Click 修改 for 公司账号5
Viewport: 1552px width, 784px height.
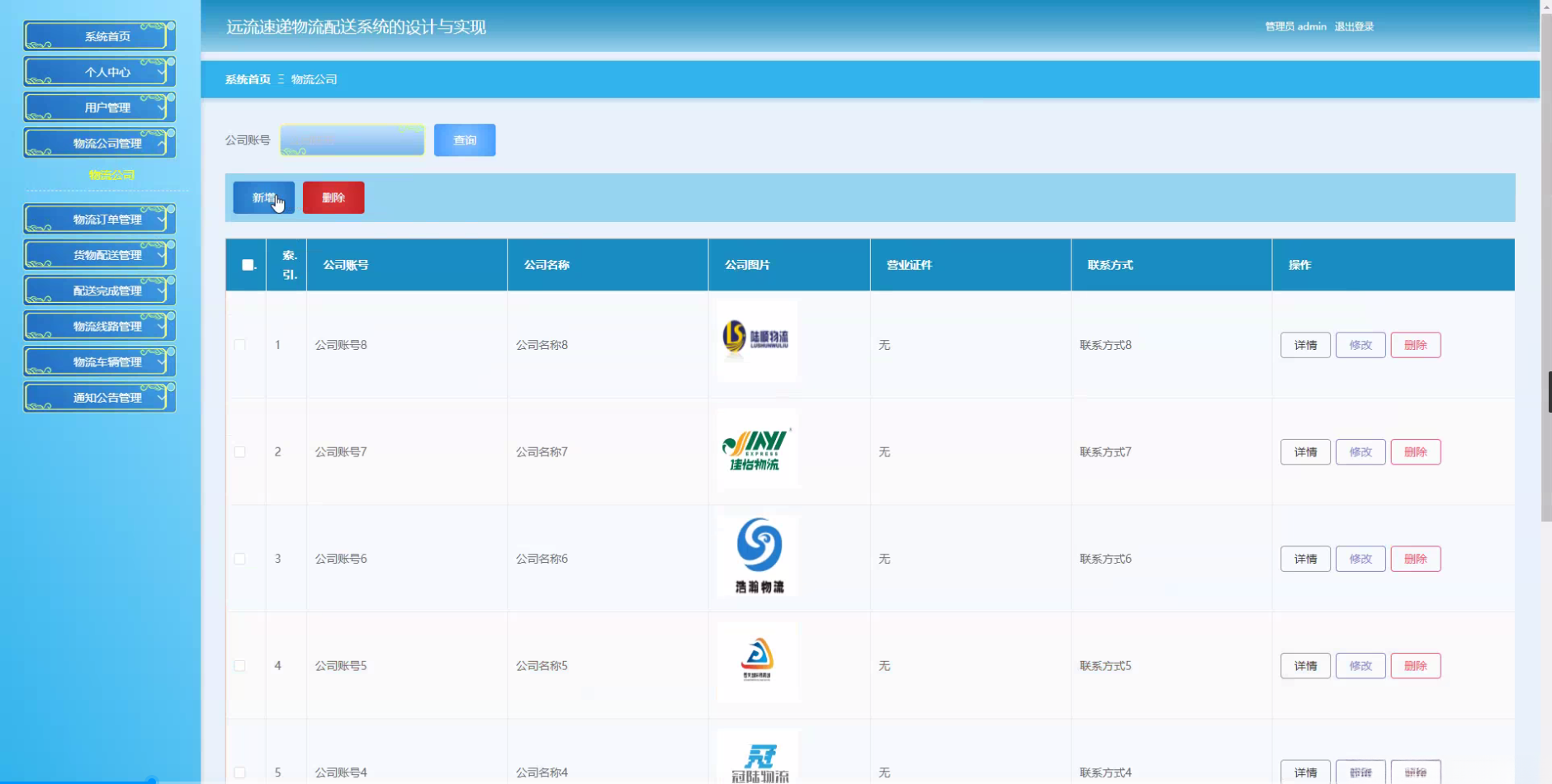1360,666
